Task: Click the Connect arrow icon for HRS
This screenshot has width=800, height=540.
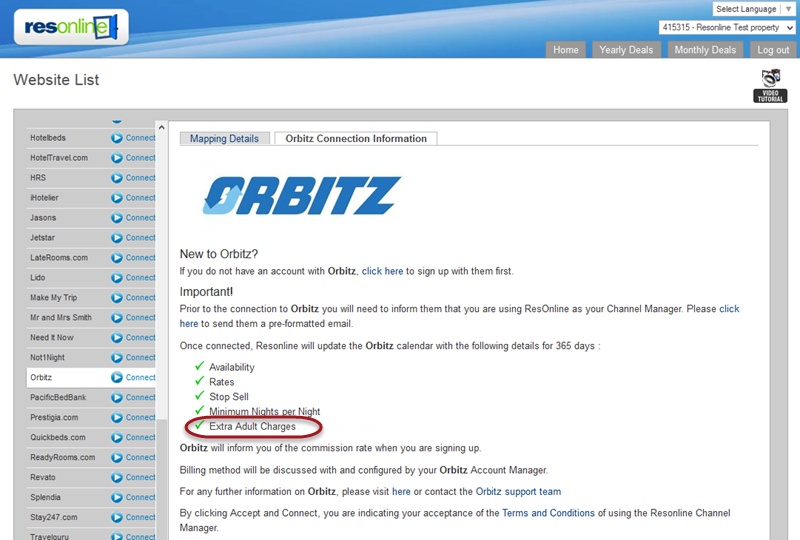Action: click(117, 178)
